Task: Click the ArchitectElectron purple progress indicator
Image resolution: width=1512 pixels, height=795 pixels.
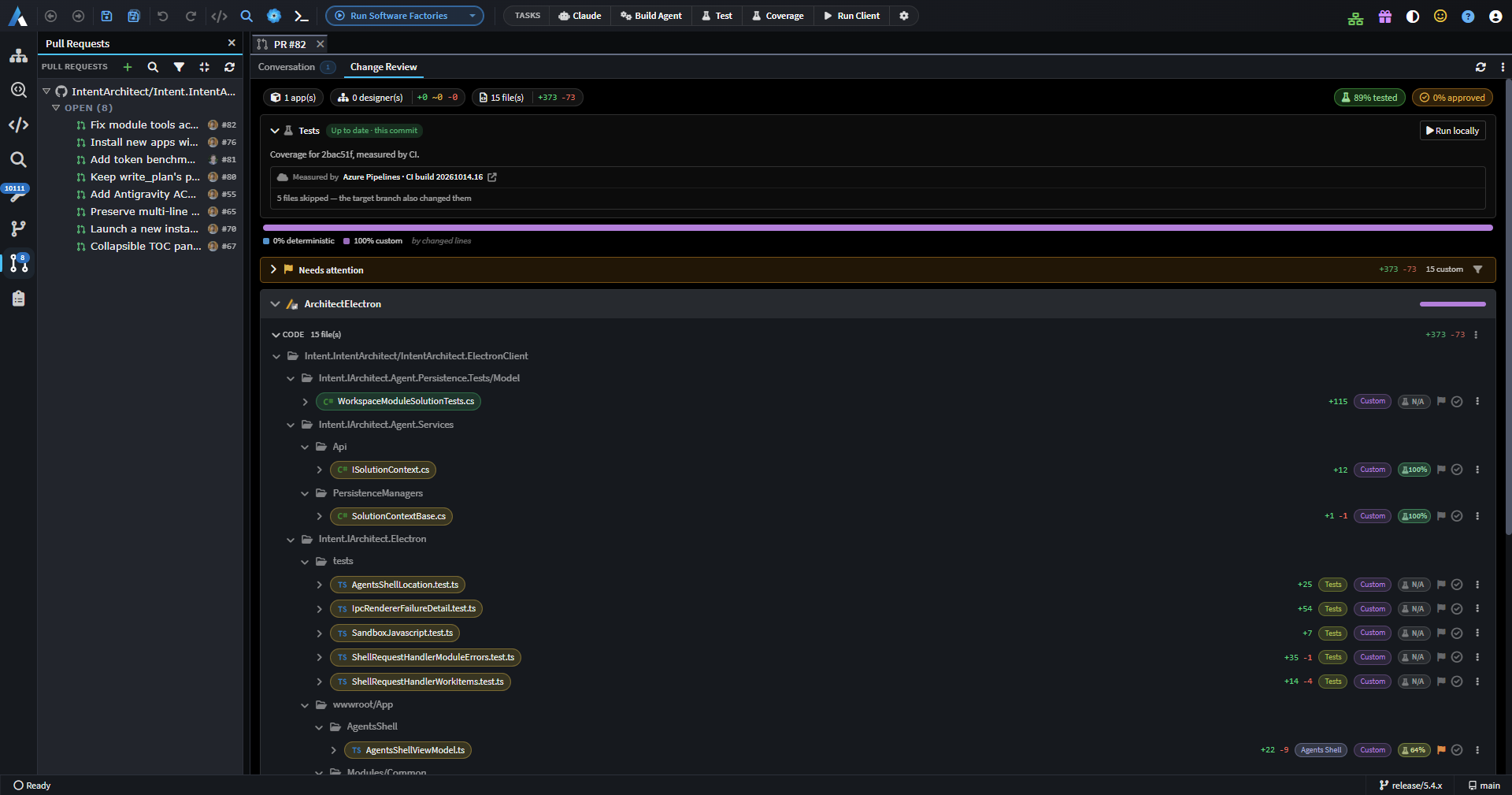Action: coord(1452,304)
